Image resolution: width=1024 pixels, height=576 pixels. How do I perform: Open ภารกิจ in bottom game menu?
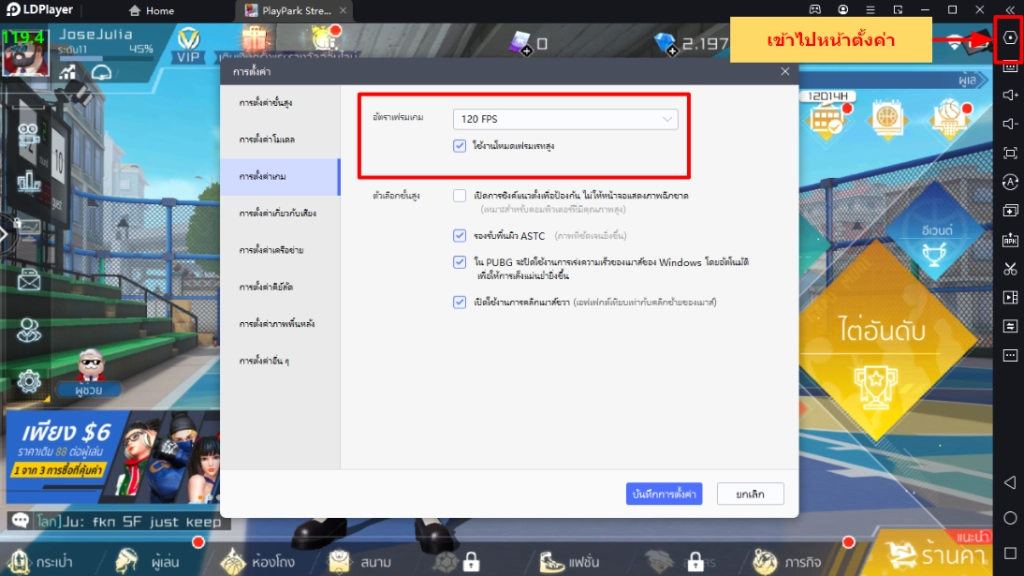[x=787, y=561]
